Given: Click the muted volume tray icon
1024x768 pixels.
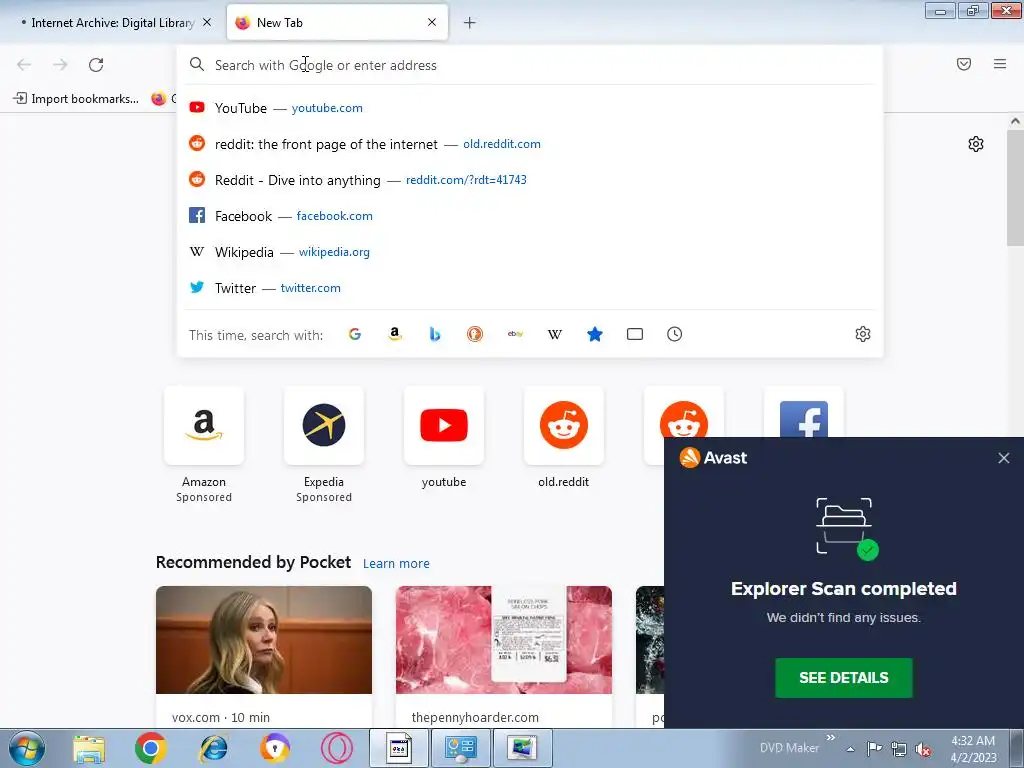Looking at the screenshot, I should [923, 749].
